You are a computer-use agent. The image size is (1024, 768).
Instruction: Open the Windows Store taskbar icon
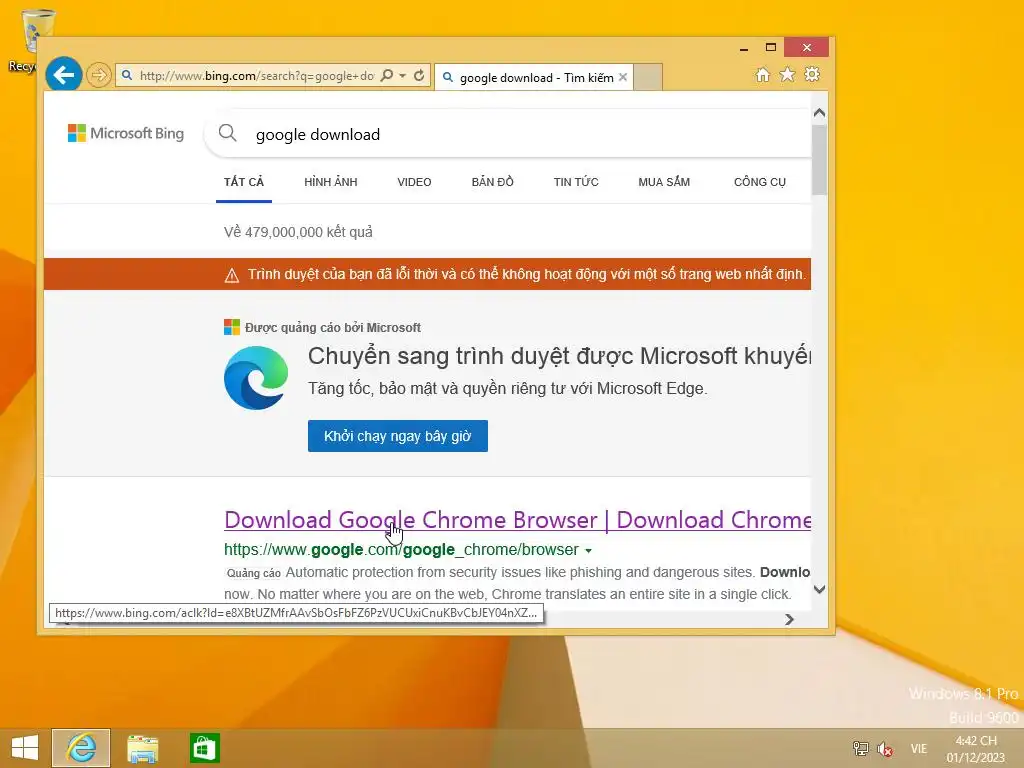coord(204,748)
